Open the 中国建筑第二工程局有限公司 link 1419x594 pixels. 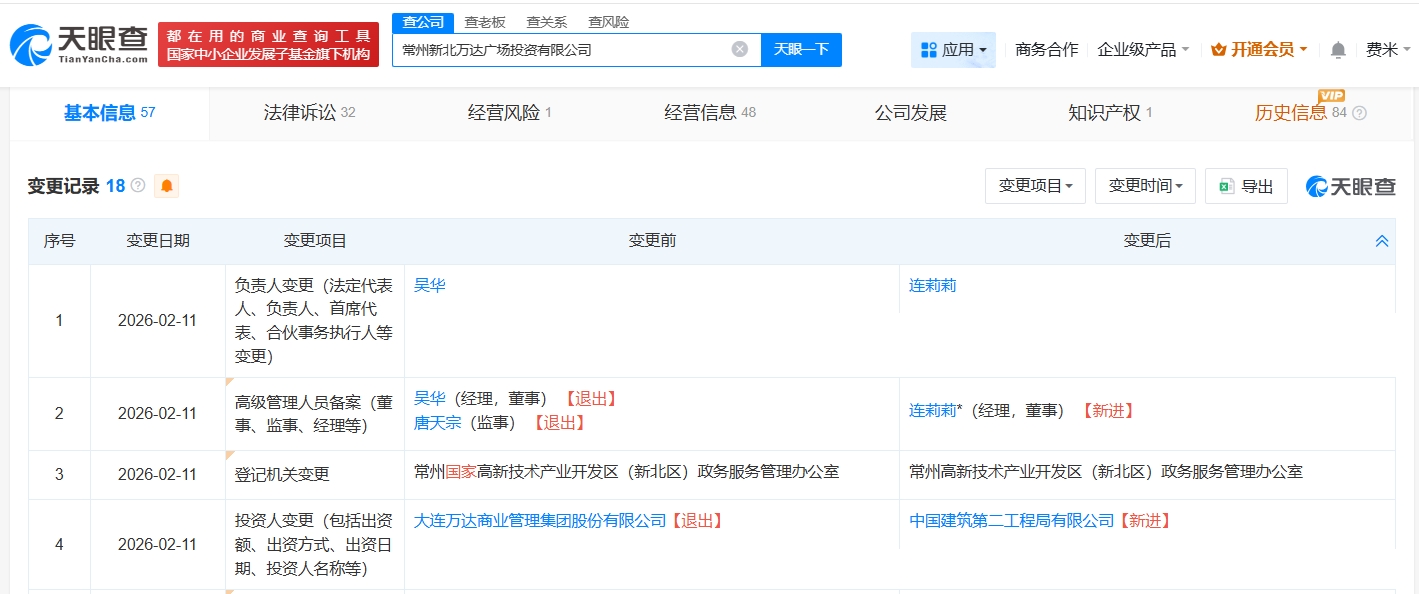coord(1011,521)
